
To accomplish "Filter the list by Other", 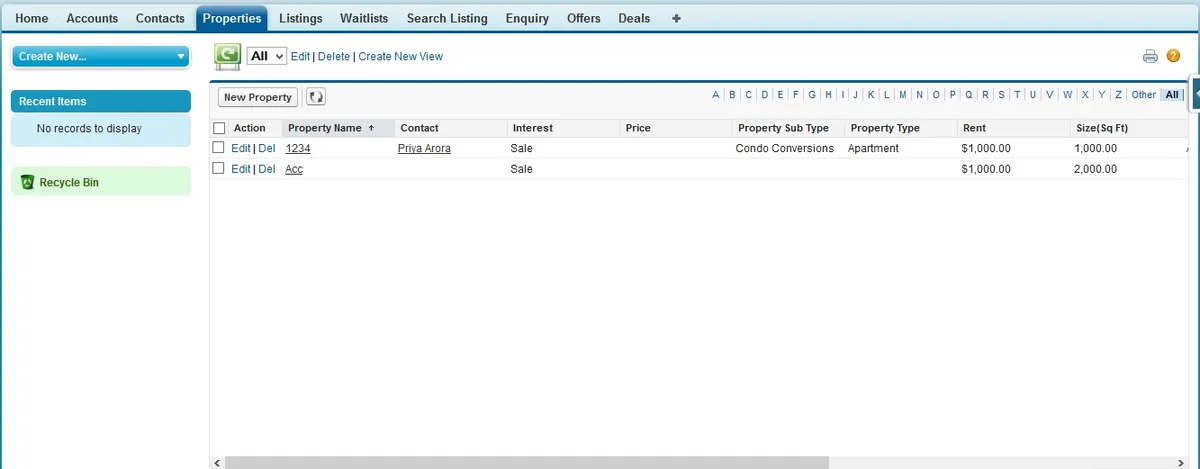I will pos(1143,95).
